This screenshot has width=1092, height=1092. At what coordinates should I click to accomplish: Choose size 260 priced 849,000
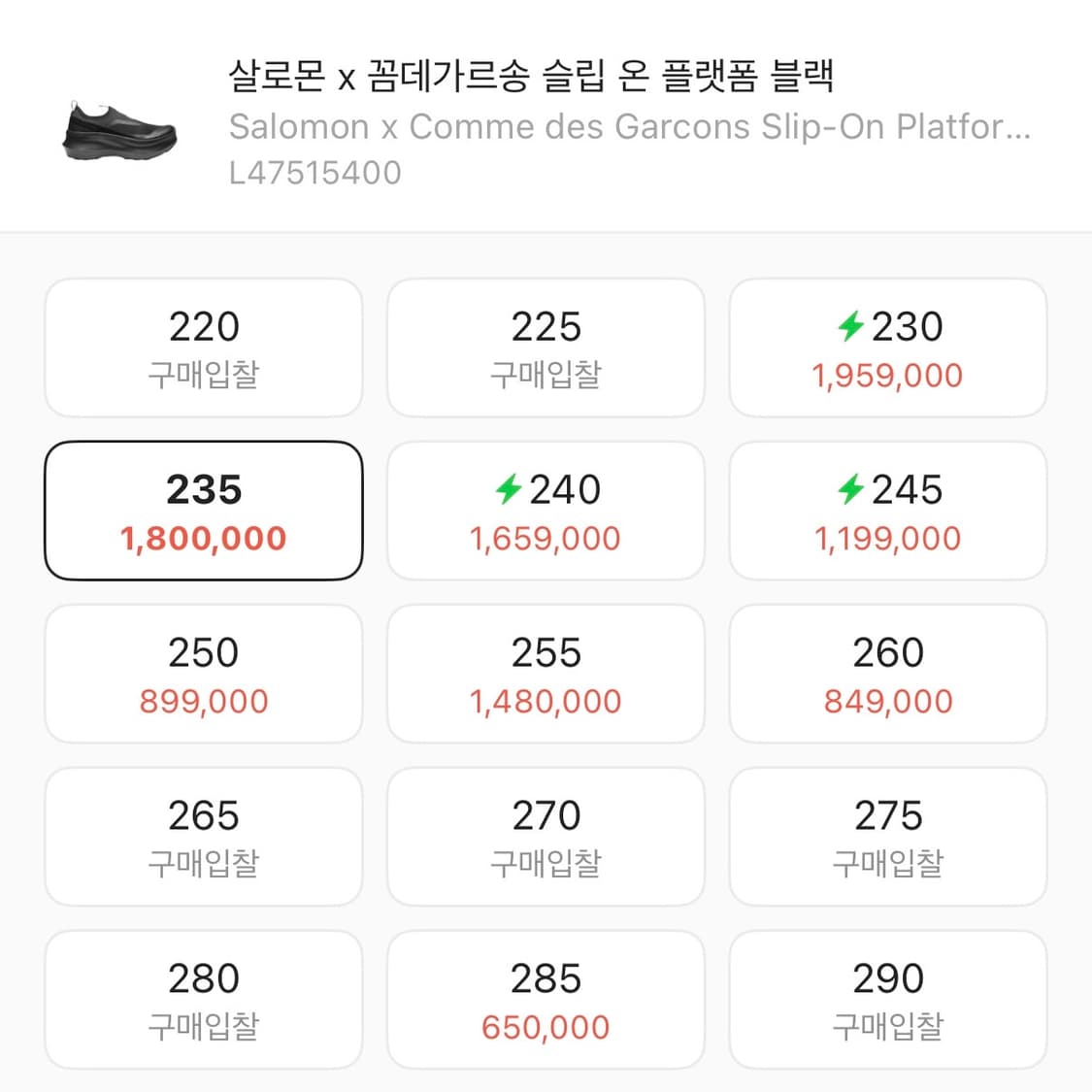tap(888, 673)
